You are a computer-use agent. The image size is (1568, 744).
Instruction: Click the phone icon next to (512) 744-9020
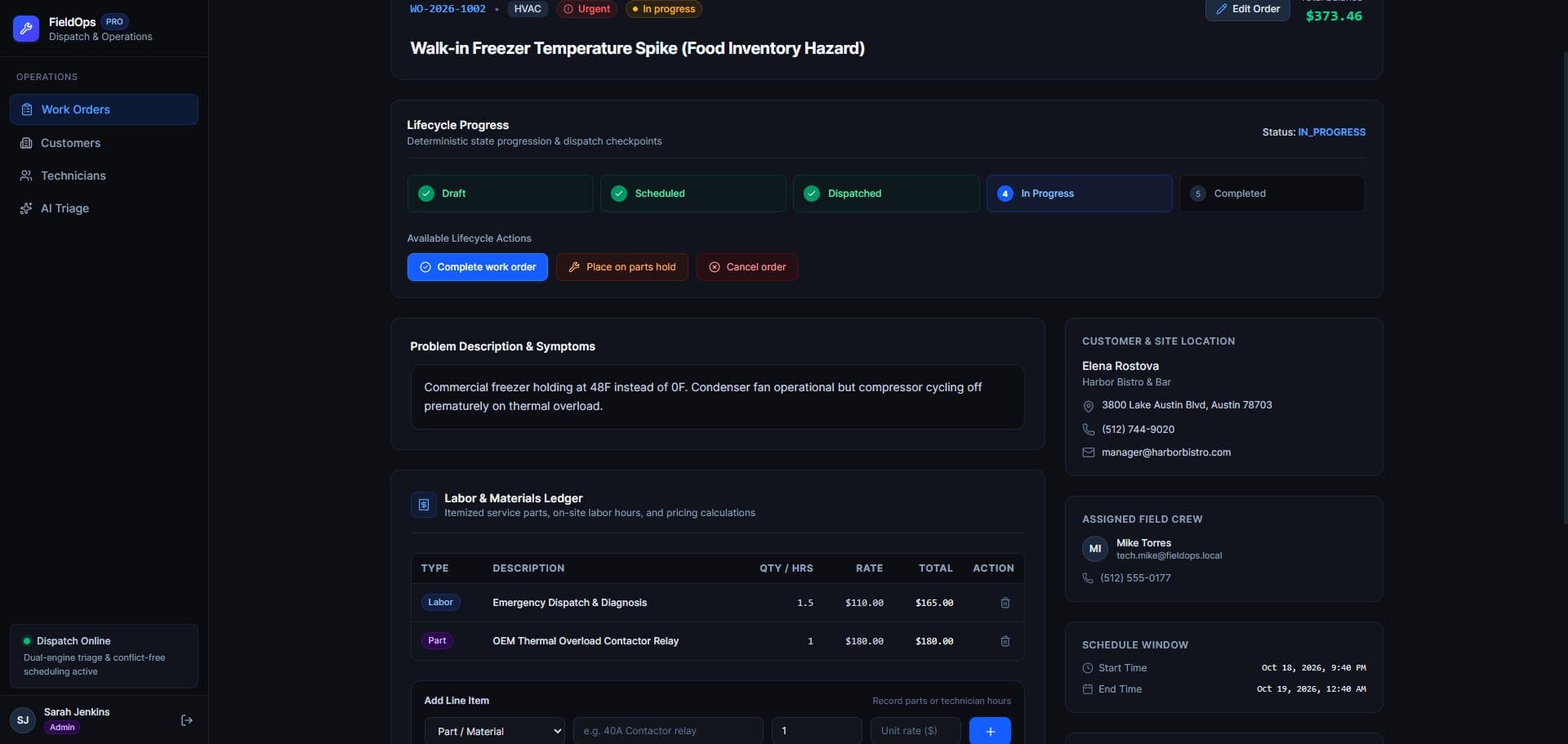point(1089,430)
